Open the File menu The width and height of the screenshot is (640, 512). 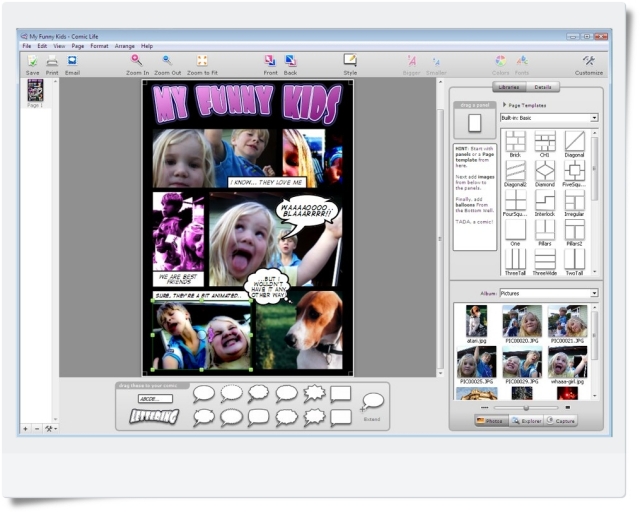(x=27, y=46)
